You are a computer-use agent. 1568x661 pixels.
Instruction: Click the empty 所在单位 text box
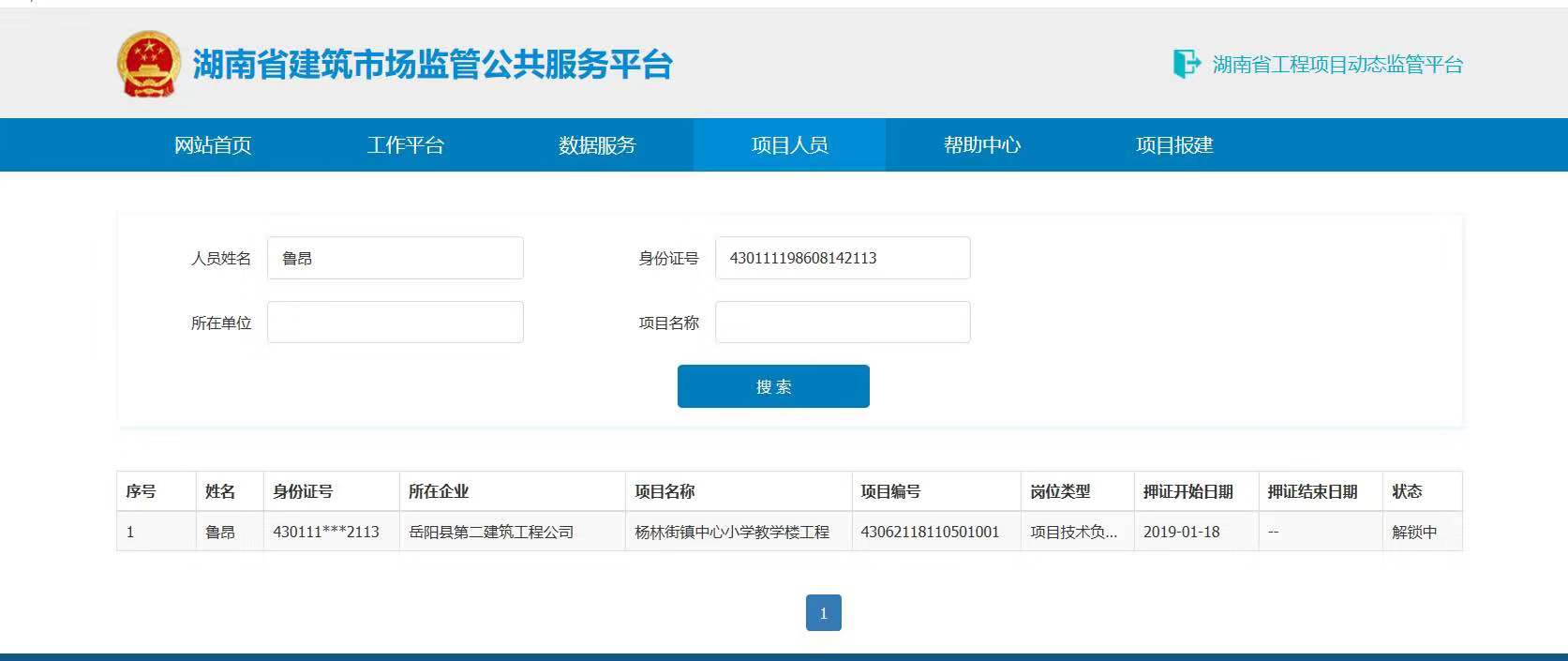point(395,323)
